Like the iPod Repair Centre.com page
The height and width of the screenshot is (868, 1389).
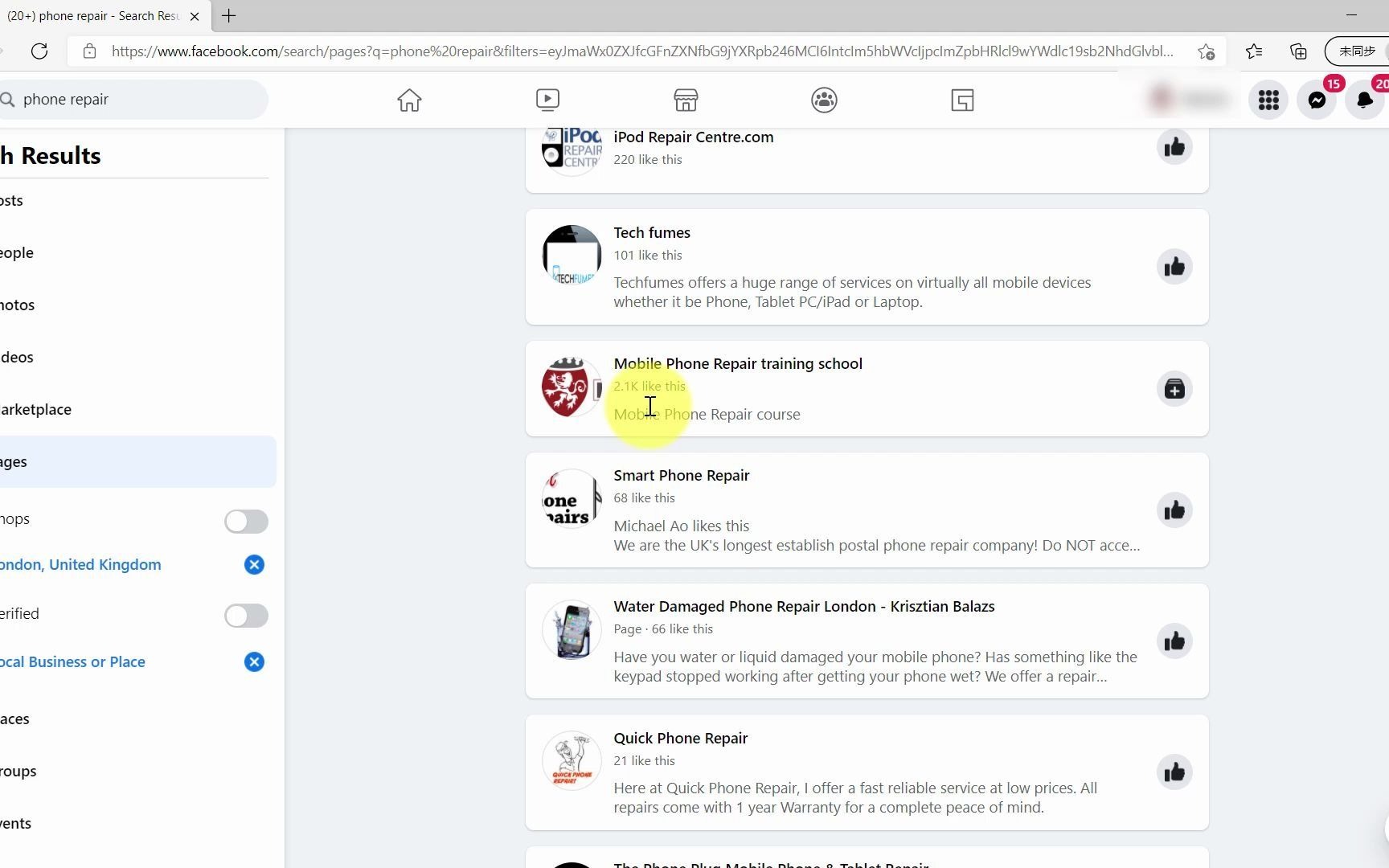[x=1174, y=147]
